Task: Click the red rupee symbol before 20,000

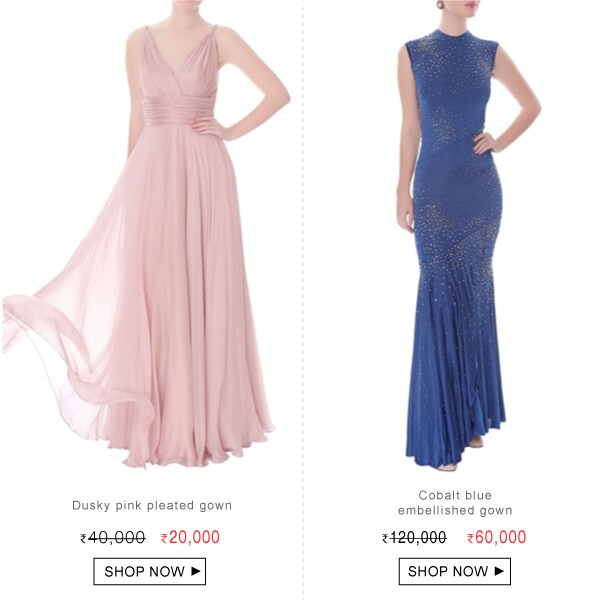Action: click(x=164, y=538)
